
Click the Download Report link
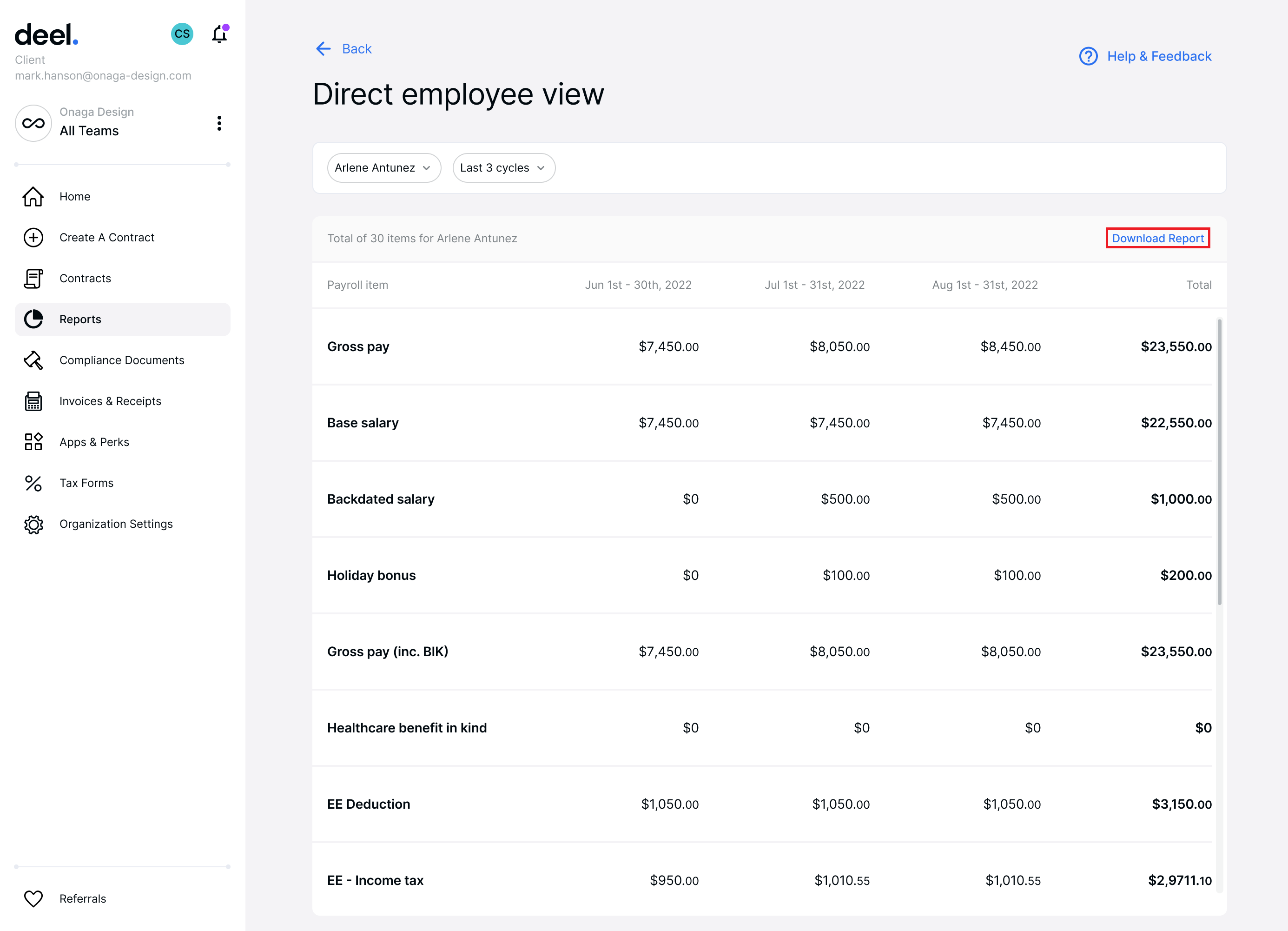pyautogui.click(x=1157, y=238)
